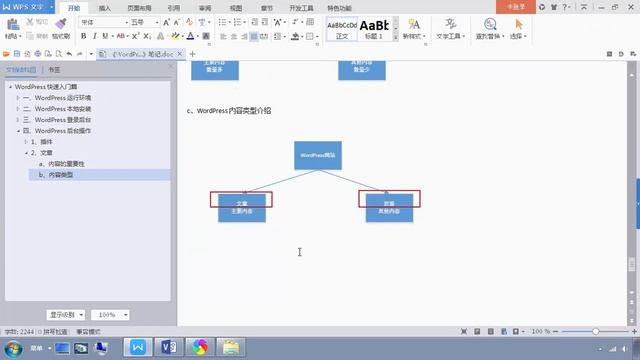Viewport: 640px width, 360px height.
Task: Switch to the 特色功能 ribbon tab
Action: 339,8
